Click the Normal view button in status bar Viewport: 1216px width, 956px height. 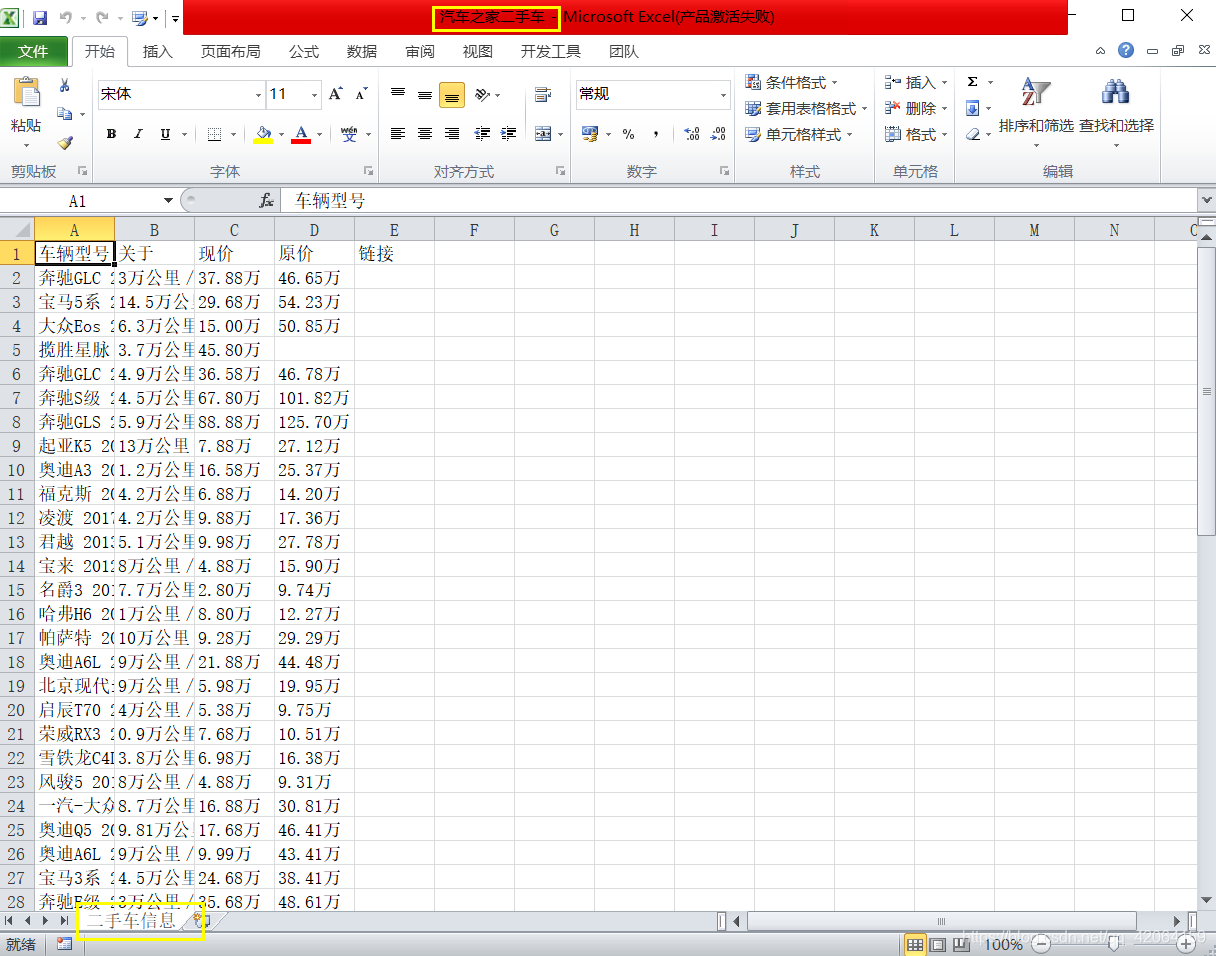coord(915,944)
